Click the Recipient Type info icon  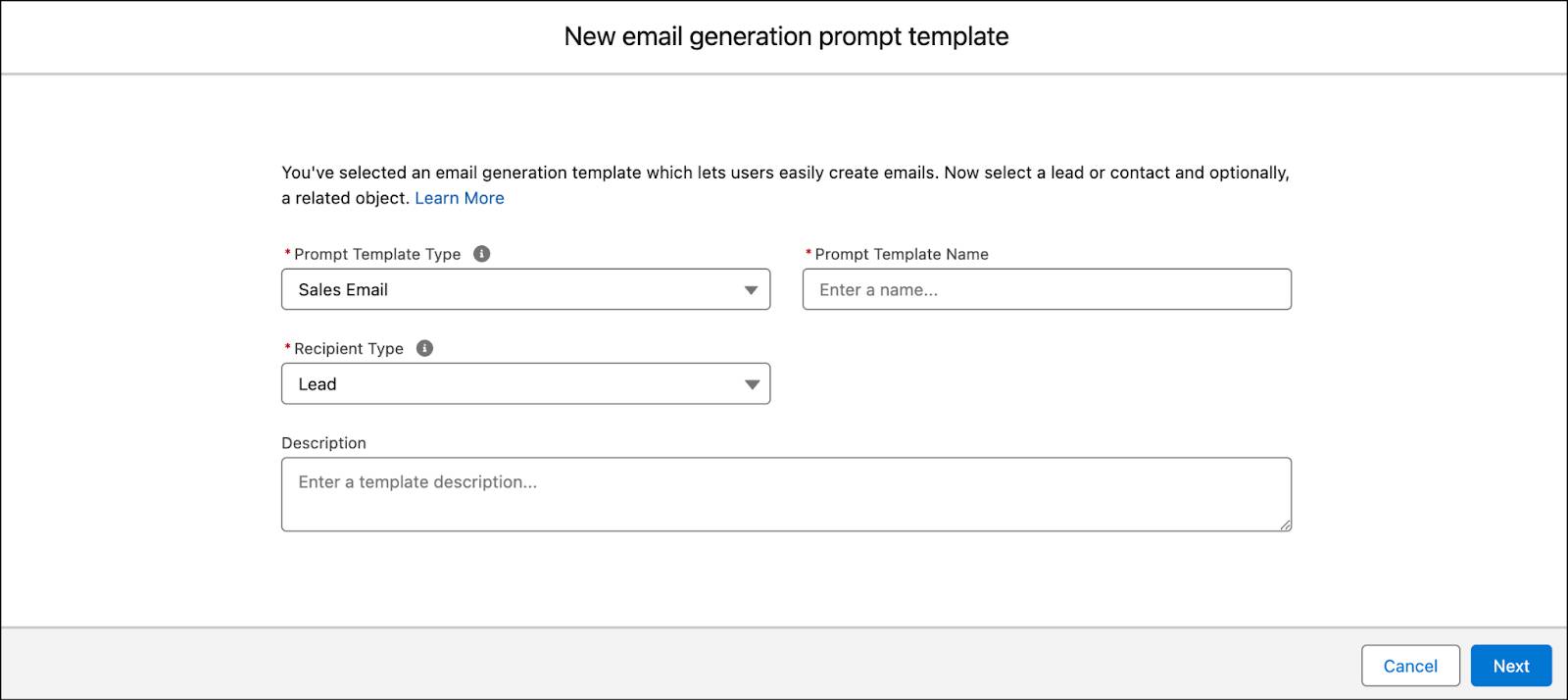tap(424, 348)
